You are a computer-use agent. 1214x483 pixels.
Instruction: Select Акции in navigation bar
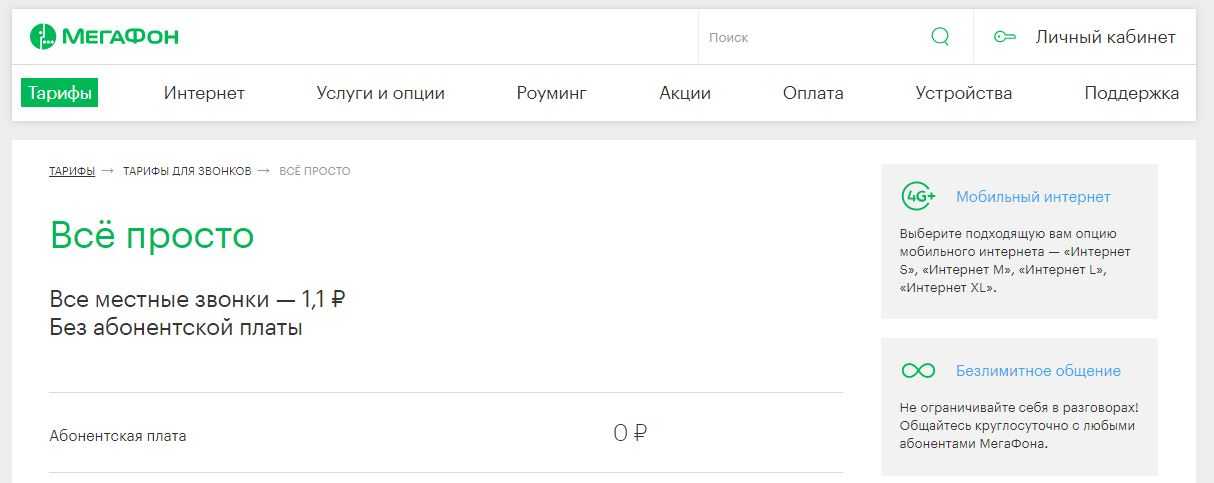[x=685, y=93]
